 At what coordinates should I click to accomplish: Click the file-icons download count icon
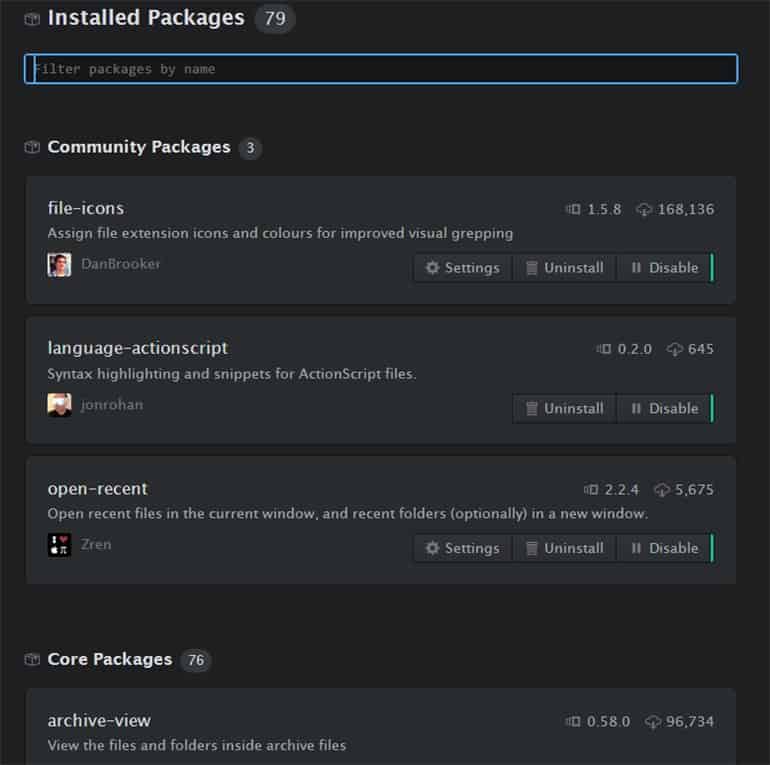[644, 210]
